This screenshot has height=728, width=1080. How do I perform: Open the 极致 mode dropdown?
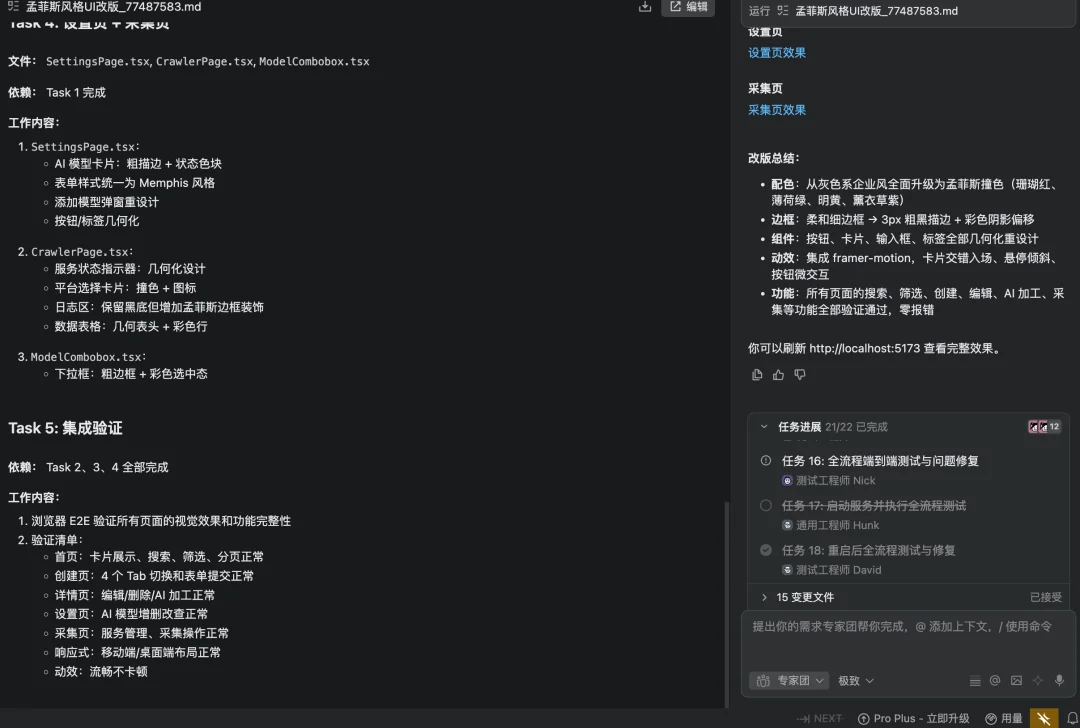[855, 680]
